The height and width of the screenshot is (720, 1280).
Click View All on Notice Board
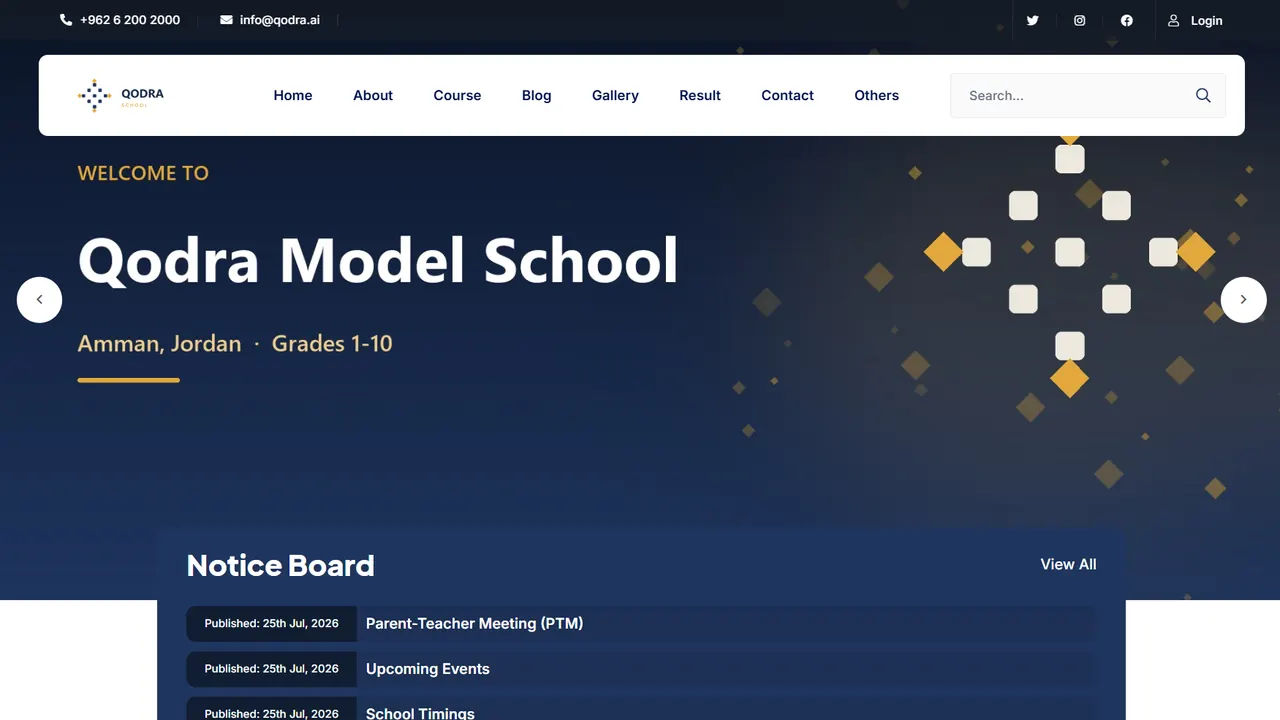pos(1068,564)
